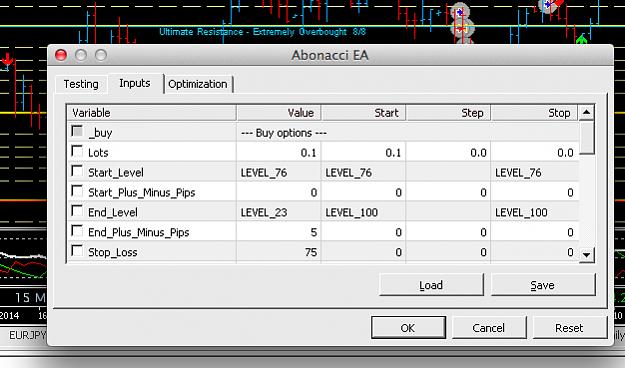Open End_Level Start cell LEVEL_100
625x368 pixels.
coord(364,213)
